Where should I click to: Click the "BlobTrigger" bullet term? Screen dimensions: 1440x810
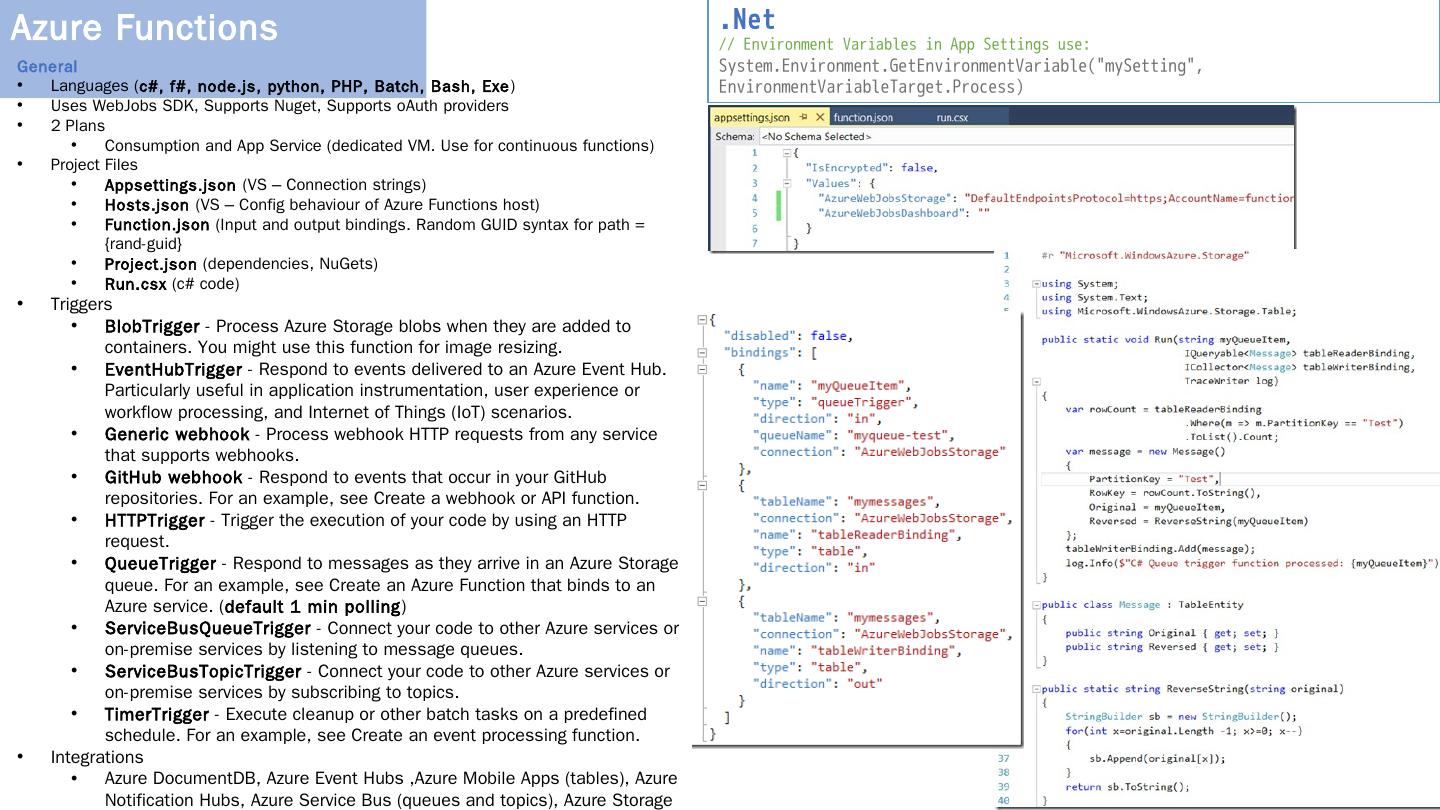[x=152, y=326]
